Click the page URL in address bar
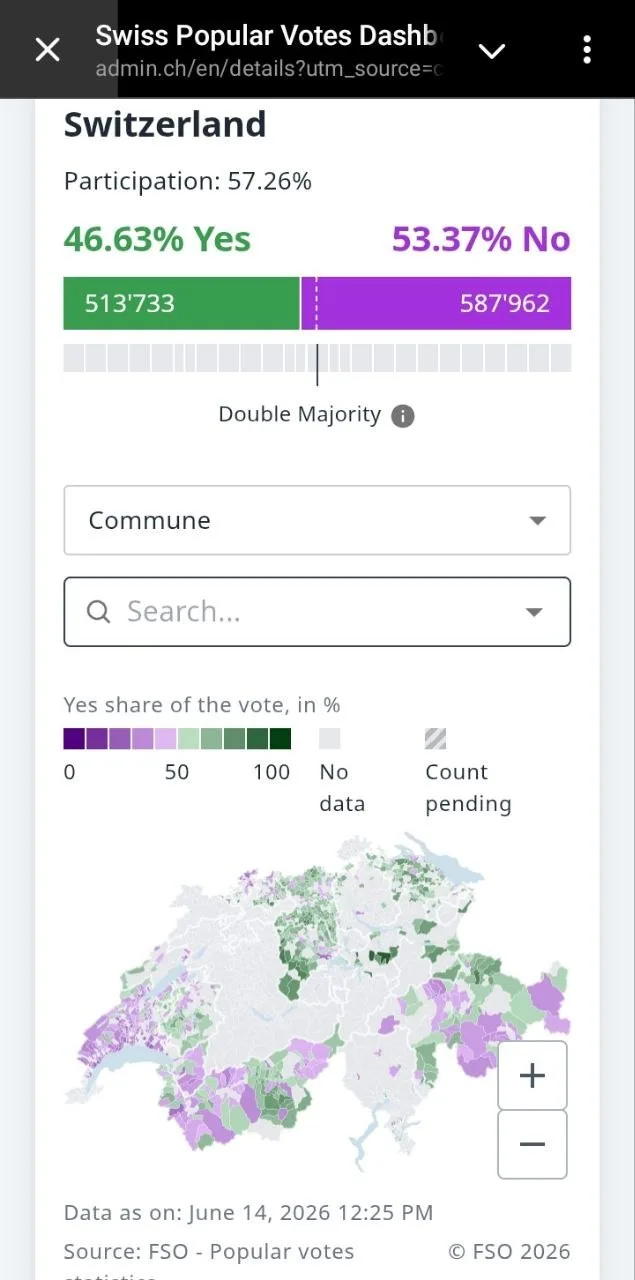Viewport: 635px width, 1280px height. click(268, 69)
